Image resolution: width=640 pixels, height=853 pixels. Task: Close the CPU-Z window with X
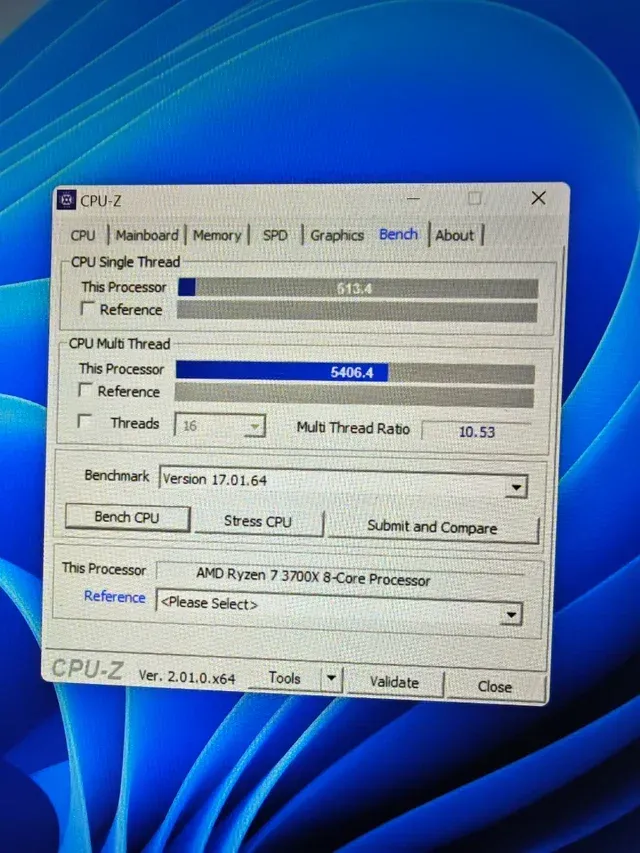(x=538, y=198)
